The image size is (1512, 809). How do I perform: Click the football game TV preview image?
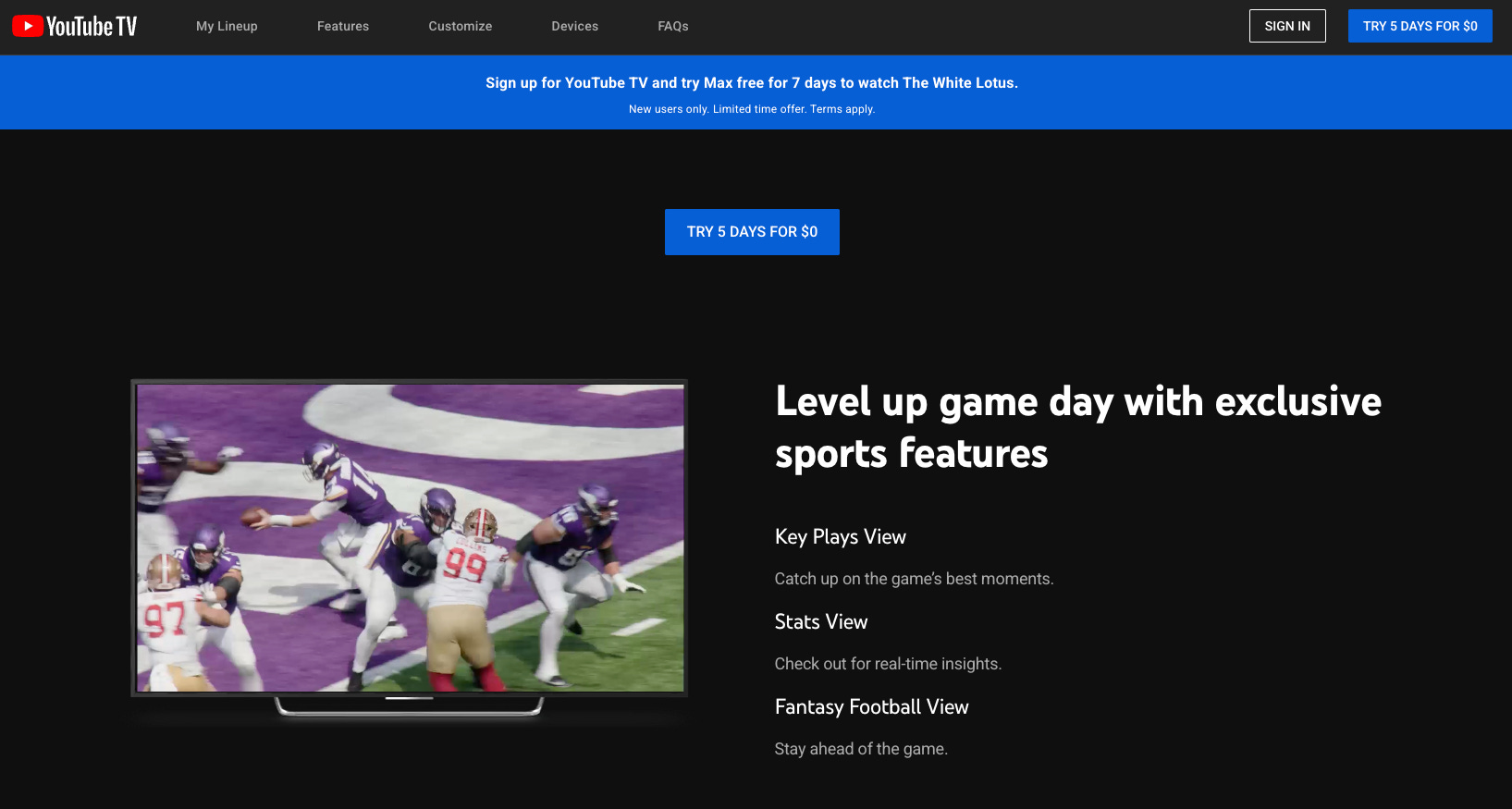pyautogui.click(x=410, y=538)
